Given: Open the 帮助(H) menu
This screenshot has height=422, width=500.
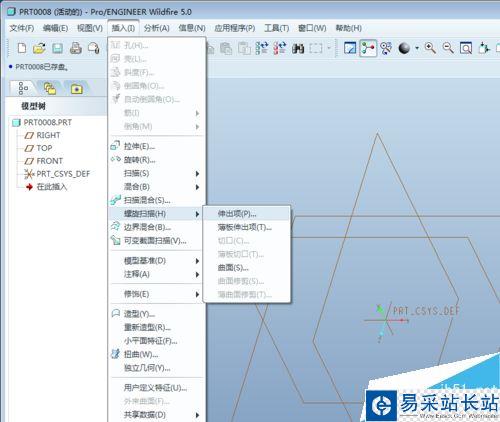Looking at the screenshot, I should (x=349, y=28).
